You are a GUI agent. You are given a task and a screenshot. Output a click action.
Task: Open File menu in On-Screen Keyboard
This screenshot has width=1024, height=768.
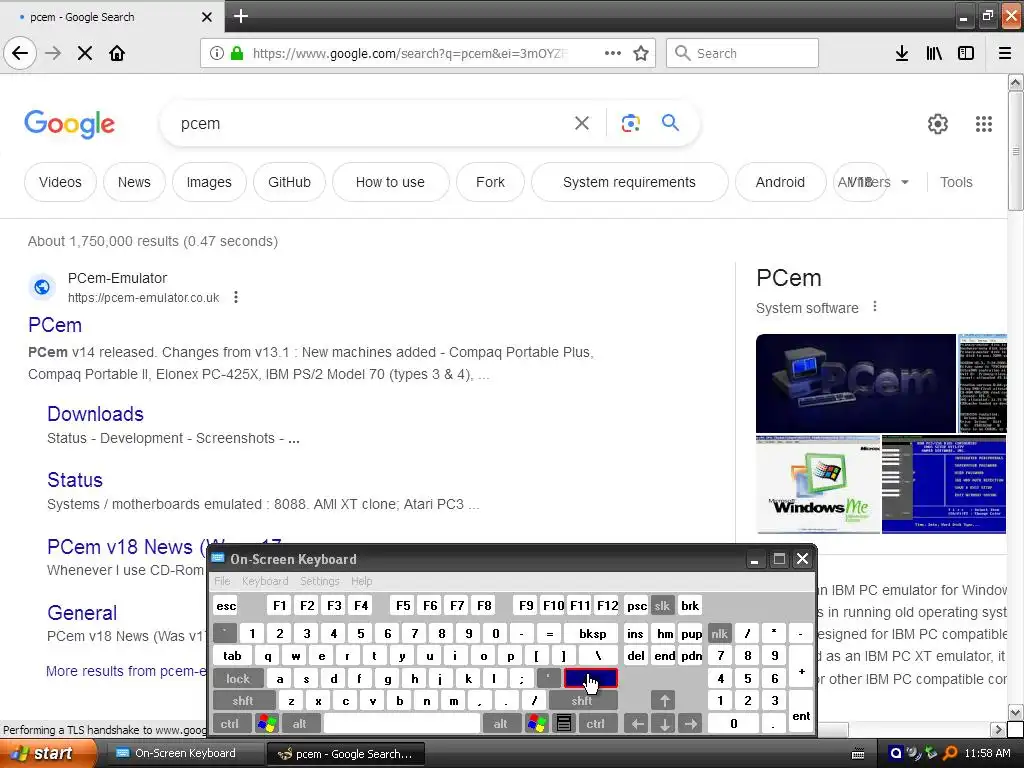pyautogui.click(x=222, y=581)
